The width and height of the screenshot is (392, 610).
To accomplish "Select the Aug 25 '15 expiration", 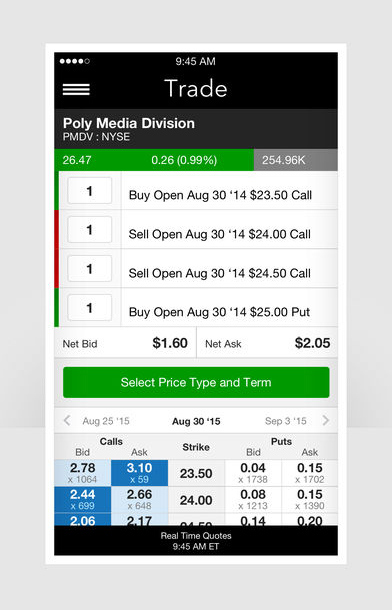I will [x=106, y=421].
